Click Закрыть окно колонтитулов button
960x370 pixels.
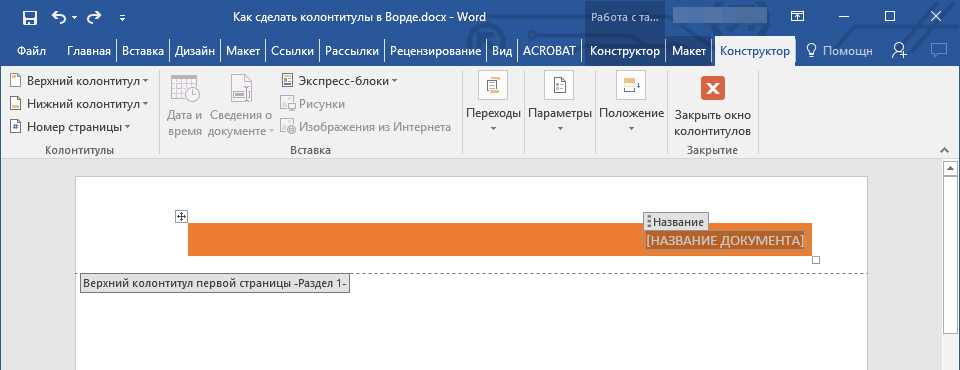[x=713, y=106]
